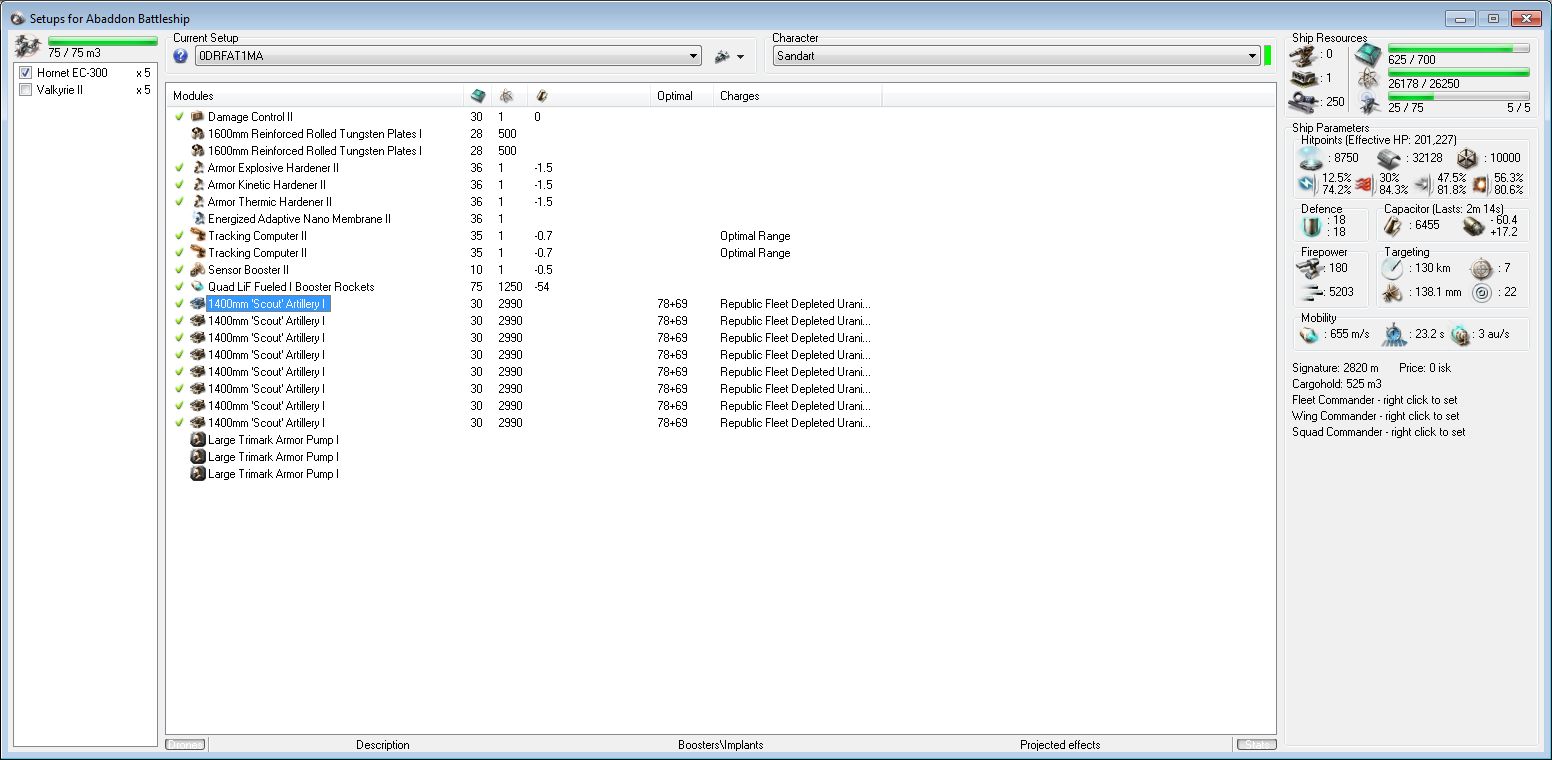Check the Valkyrie II drone checkbox
This screenshot has height=760, width=1552.
[x=26, y=90]
